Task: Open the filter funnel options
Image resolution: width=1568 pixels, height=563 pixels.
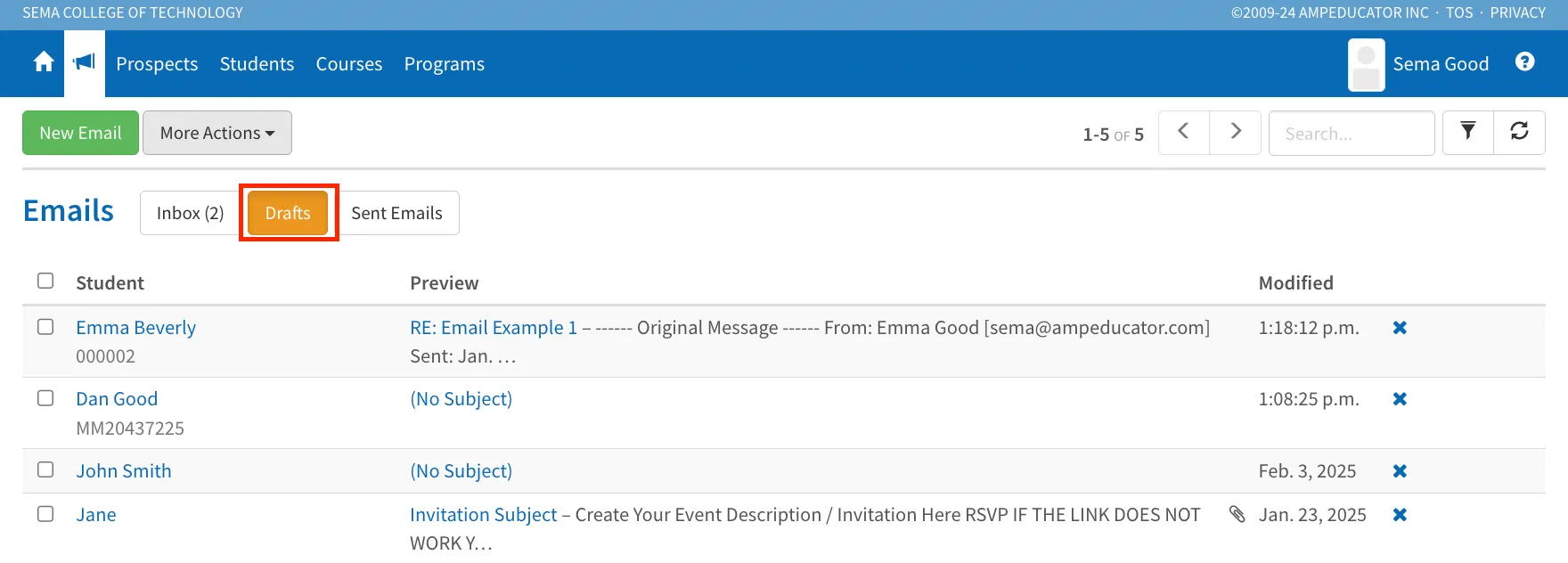Action: pyautogui.click(x=1468, y=133)
